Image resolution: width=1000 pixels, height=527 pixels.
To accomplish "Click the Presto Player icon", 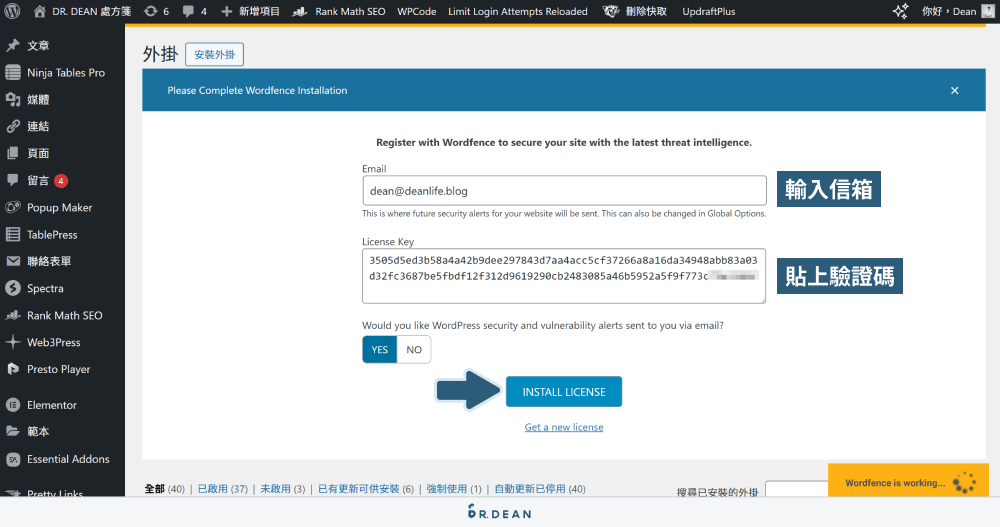I will pyautogui.click(x=13, y=369).
